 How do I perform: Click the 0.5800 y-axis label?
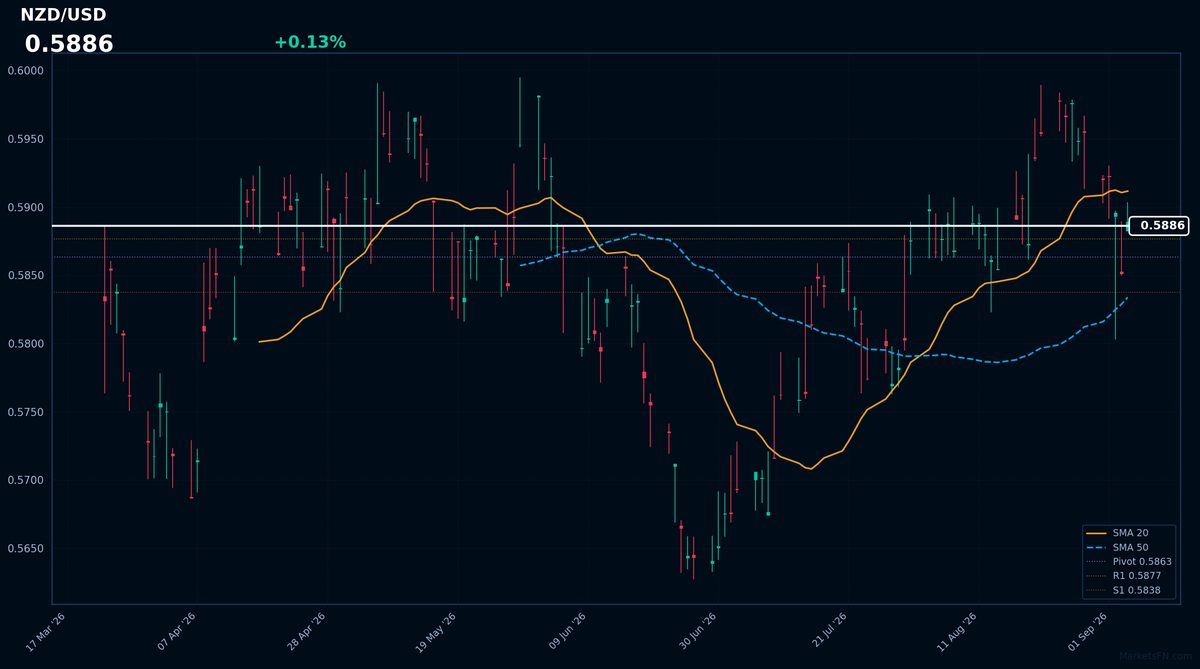pos(26,344)
